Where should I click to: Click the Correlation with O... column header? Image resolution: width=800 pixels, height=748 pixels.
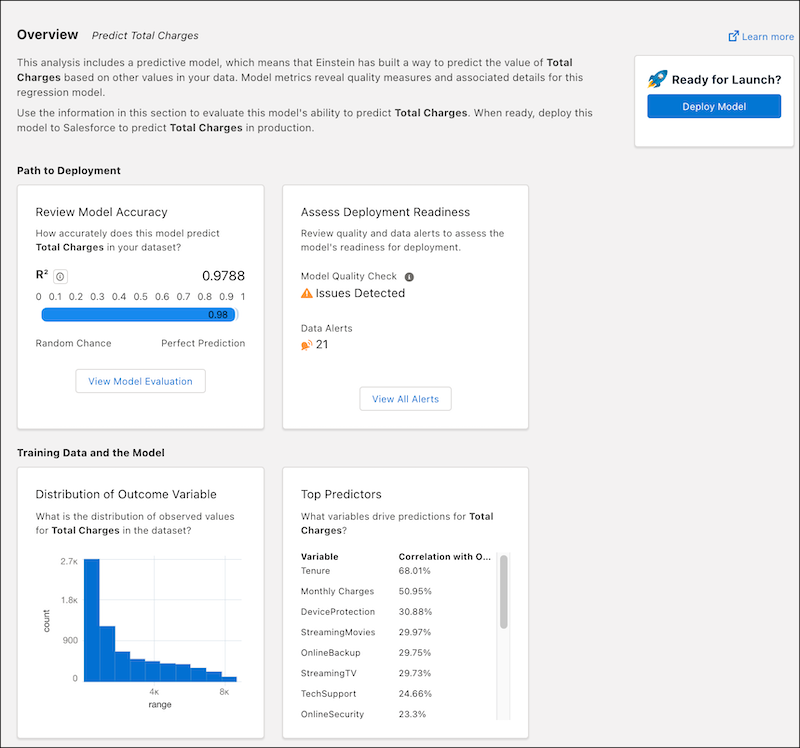(444, 557)
